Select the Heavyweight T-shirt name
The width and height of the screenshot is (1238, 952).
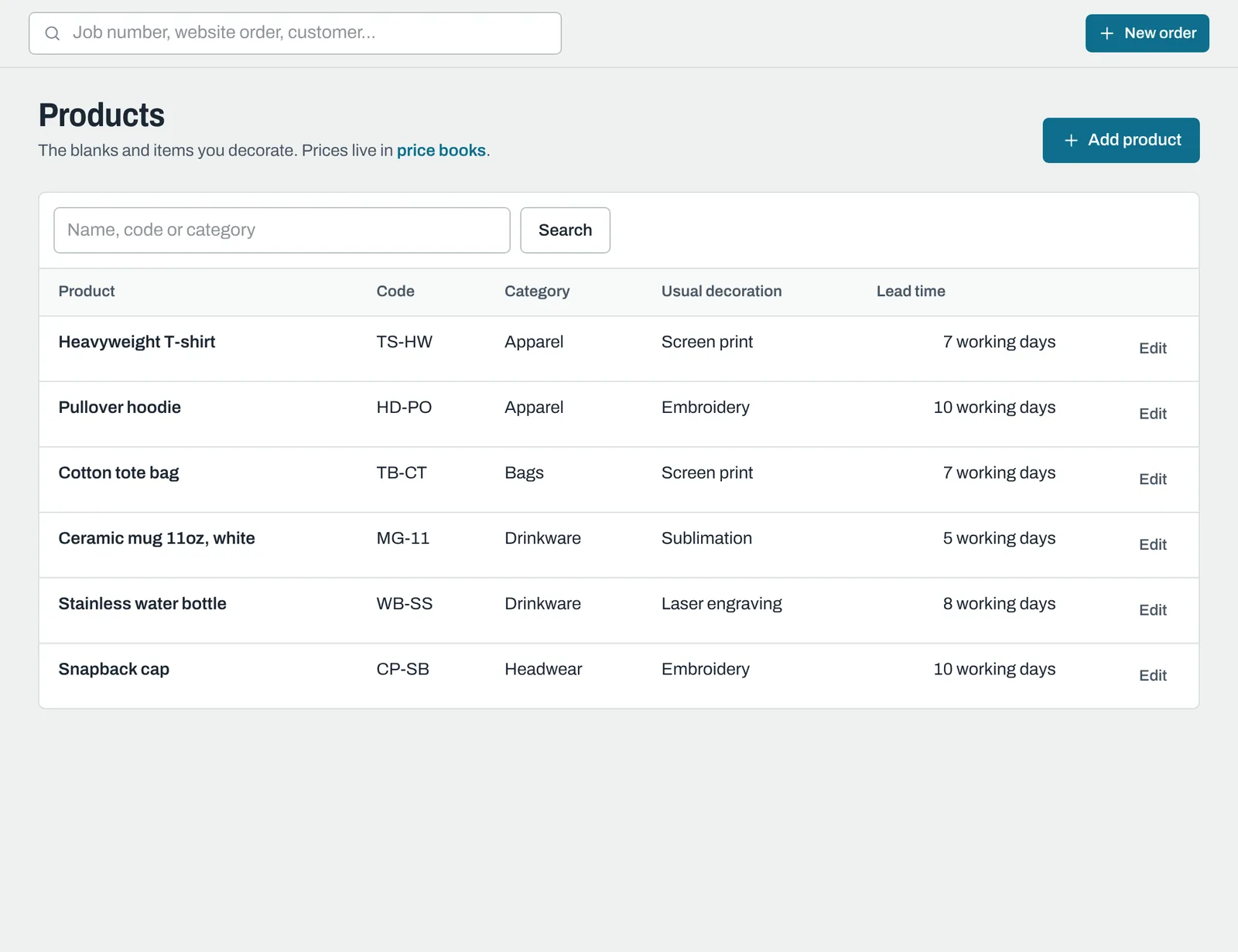(x=137, y=342)
